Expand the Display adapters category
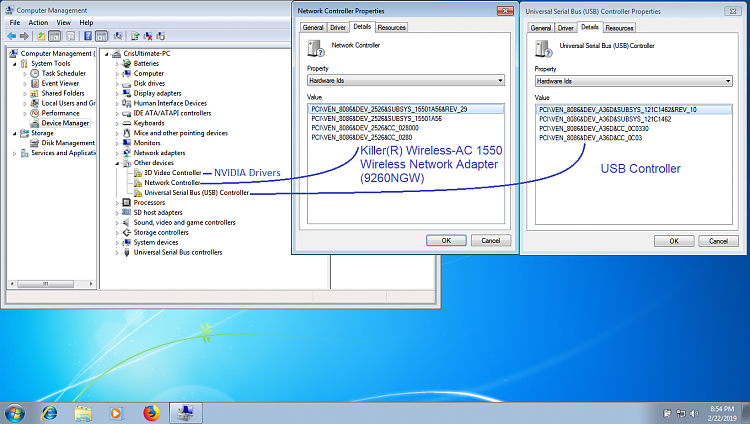The height and width of the screenshot is (424, 750). tap(117, 94)
